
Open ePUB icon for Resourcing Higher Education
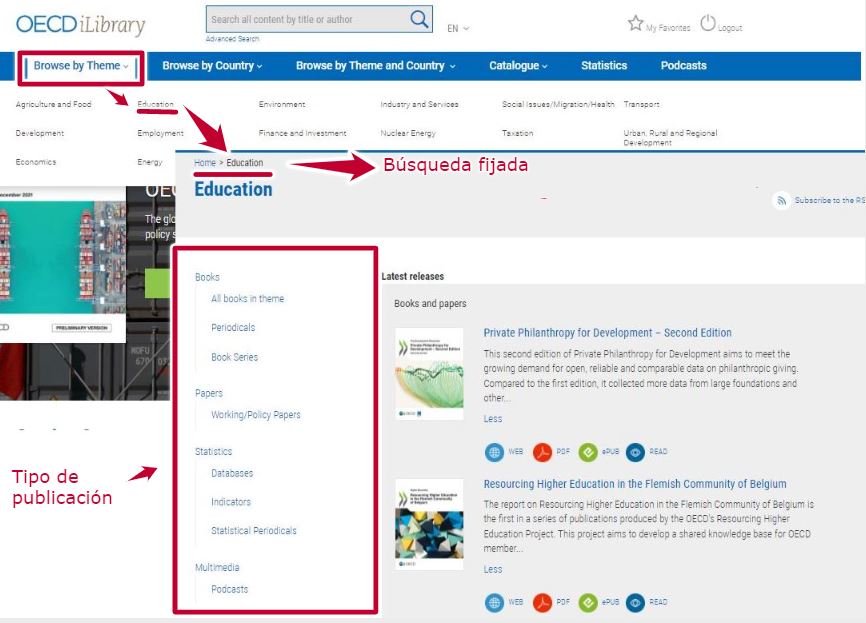[x=588, y=603]
